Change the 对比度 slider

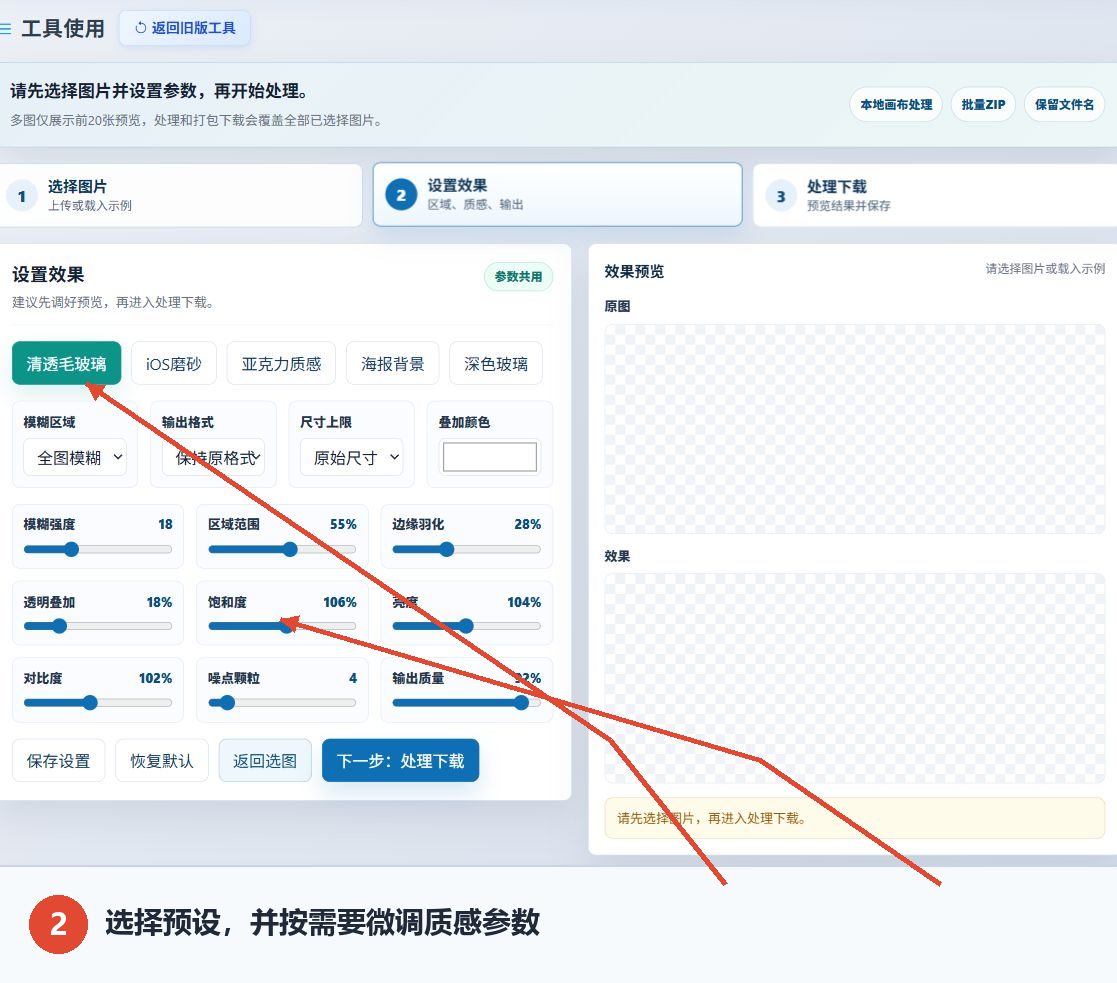point(98,703)
